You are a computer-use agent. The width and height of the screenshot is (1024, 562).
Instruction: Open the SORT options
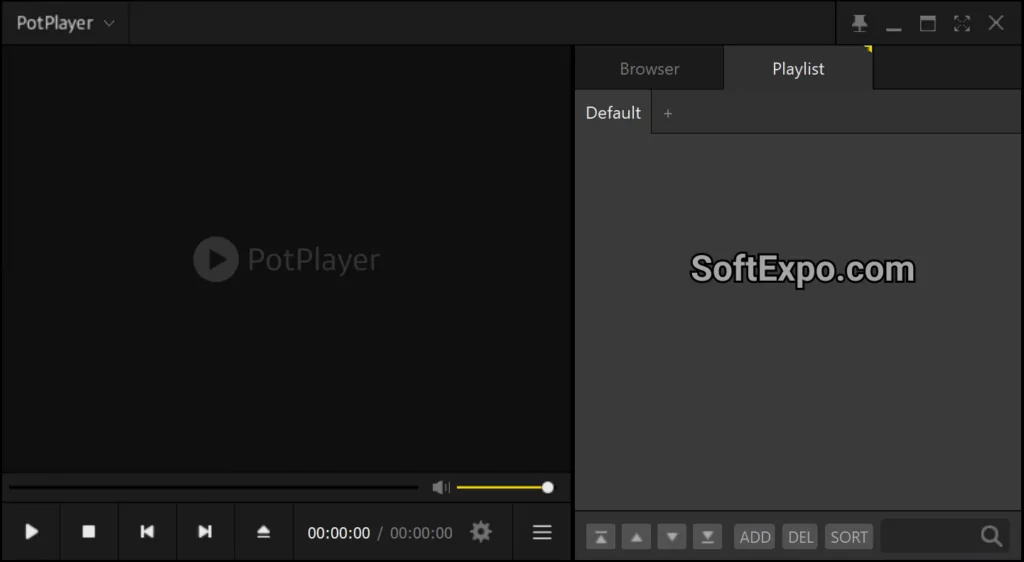(849, 537)
